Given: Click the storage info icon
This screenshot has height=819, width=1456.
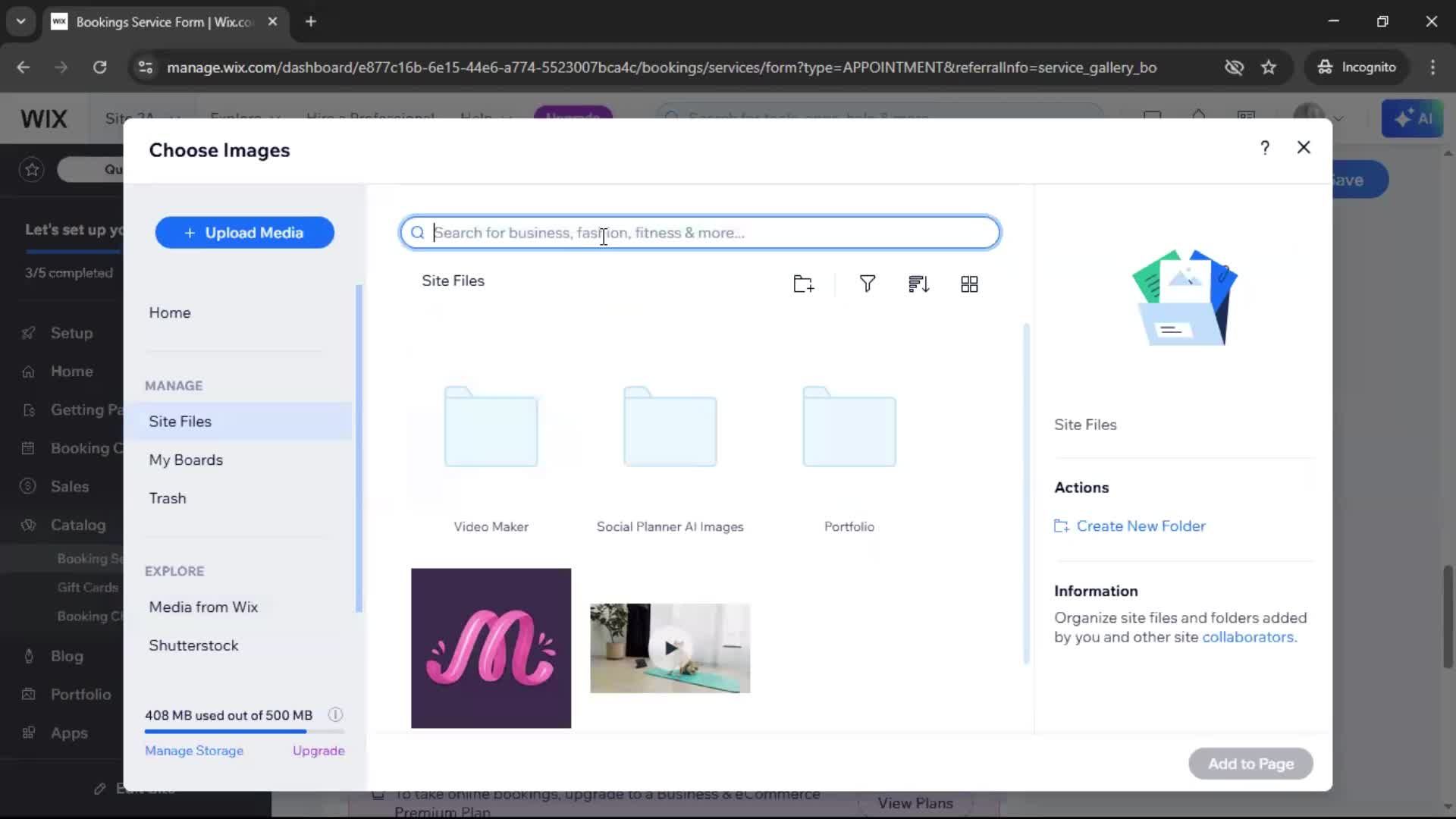Looking at the screenshot, I should click(x=335, y=715).
